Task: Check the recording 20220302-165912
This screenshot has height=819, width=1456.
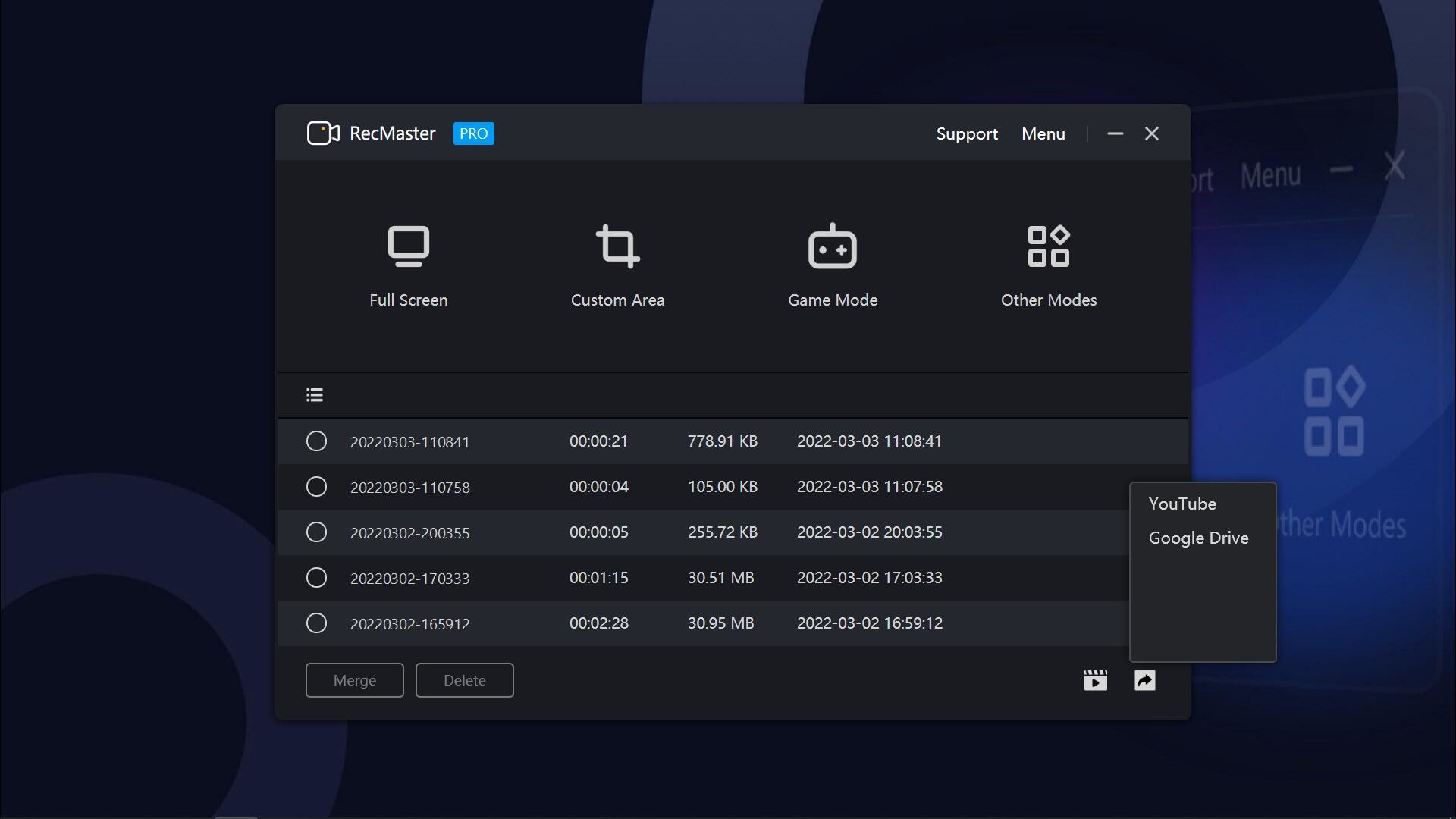Action: [x=316, y=623]
